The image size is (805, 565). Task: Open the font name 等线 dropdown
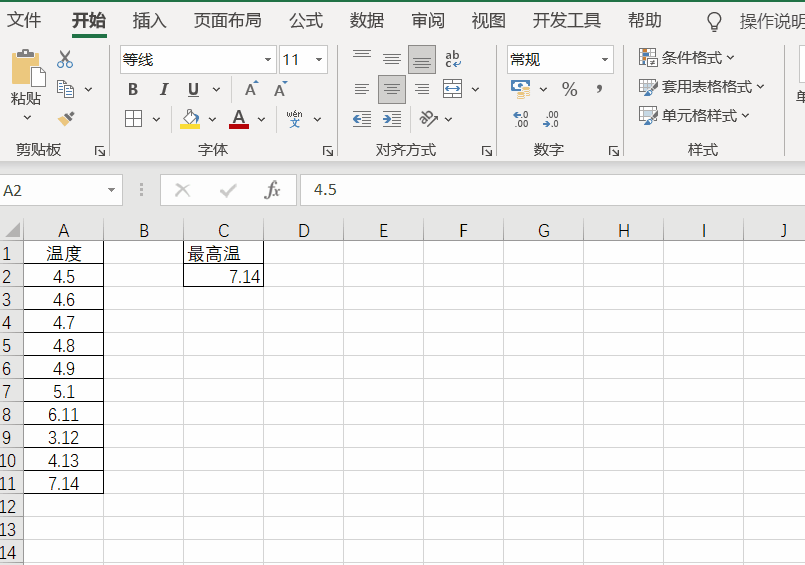click(267, 60)
